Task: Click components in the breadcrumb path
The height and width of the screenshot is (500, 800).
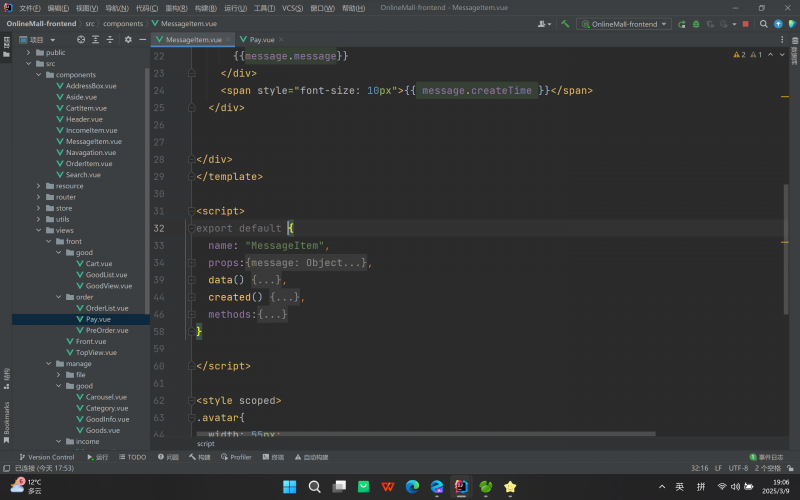Action: pyautogui.click(x=123, y=23)
